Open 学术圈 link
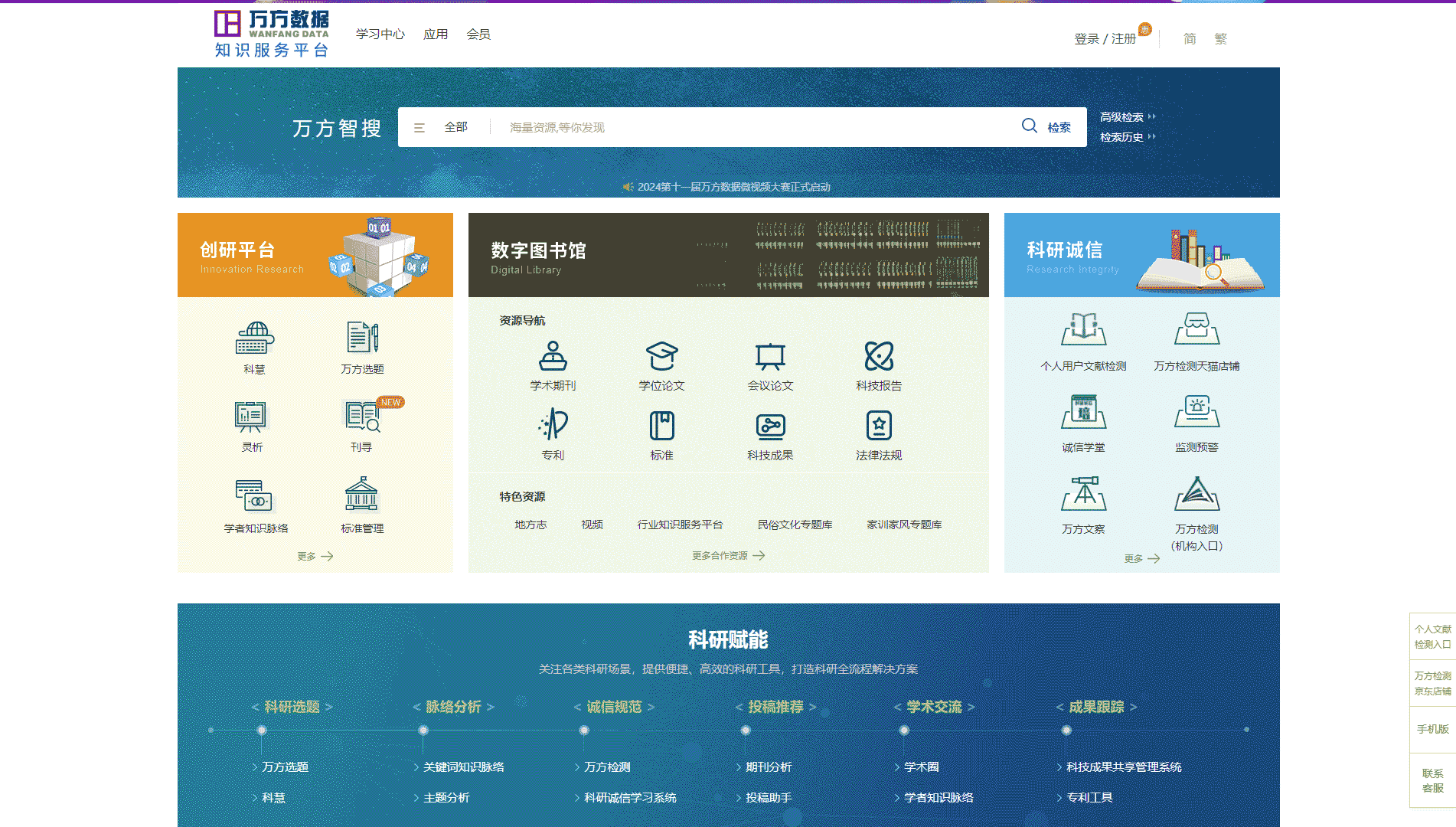The image size is (1456, 827). point(921,767)
